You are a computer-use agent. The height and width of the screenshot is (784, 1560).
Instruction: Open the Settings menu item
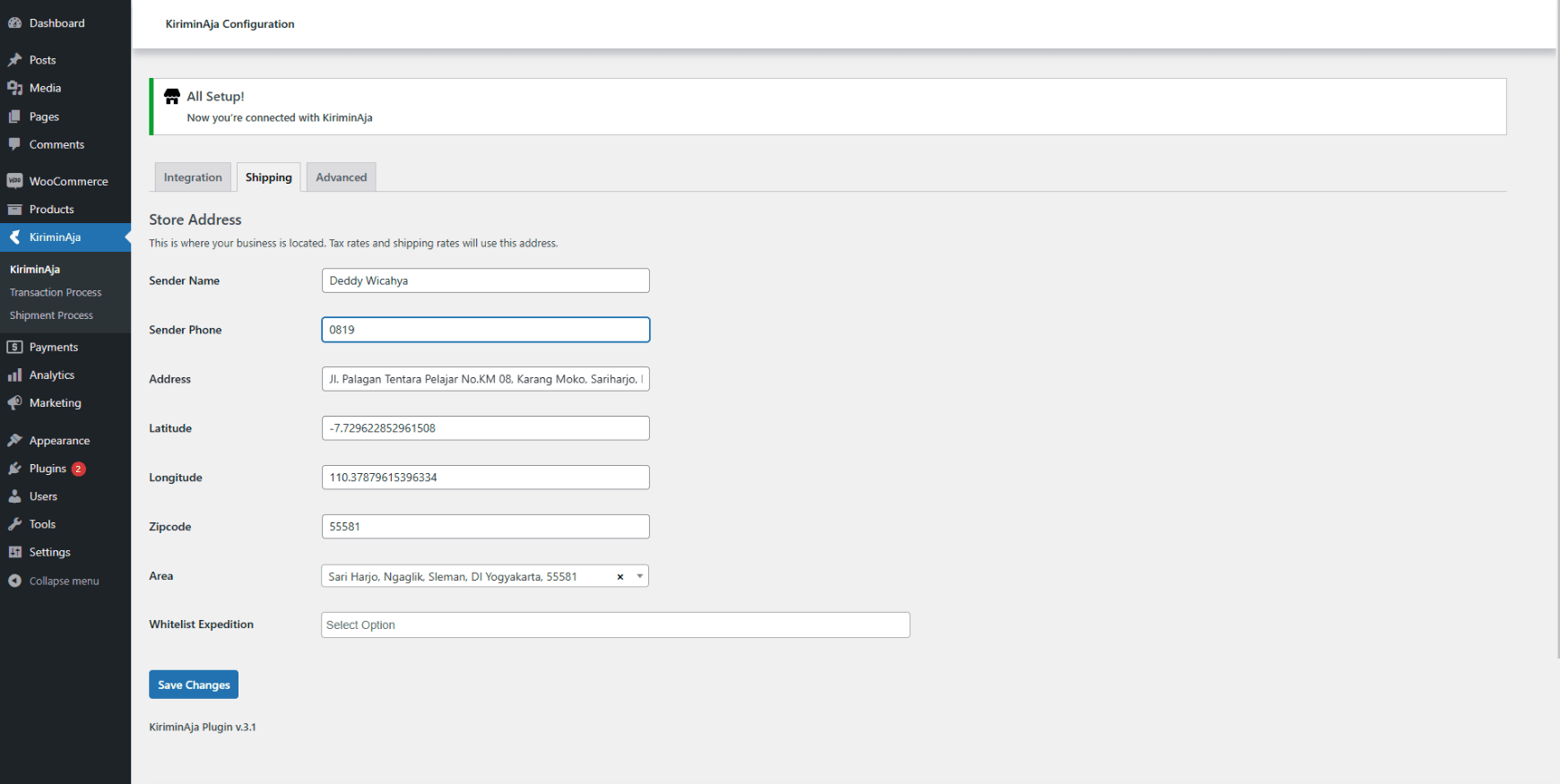tap(65, 552)
